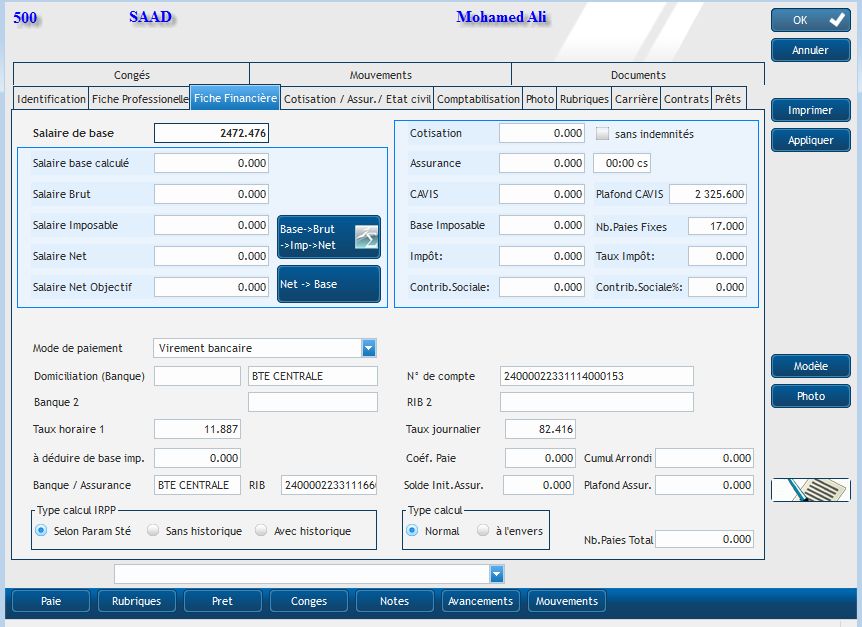Click the Salaire de base input field
Viewport: 862px width, 627px height.
(211, 133)
